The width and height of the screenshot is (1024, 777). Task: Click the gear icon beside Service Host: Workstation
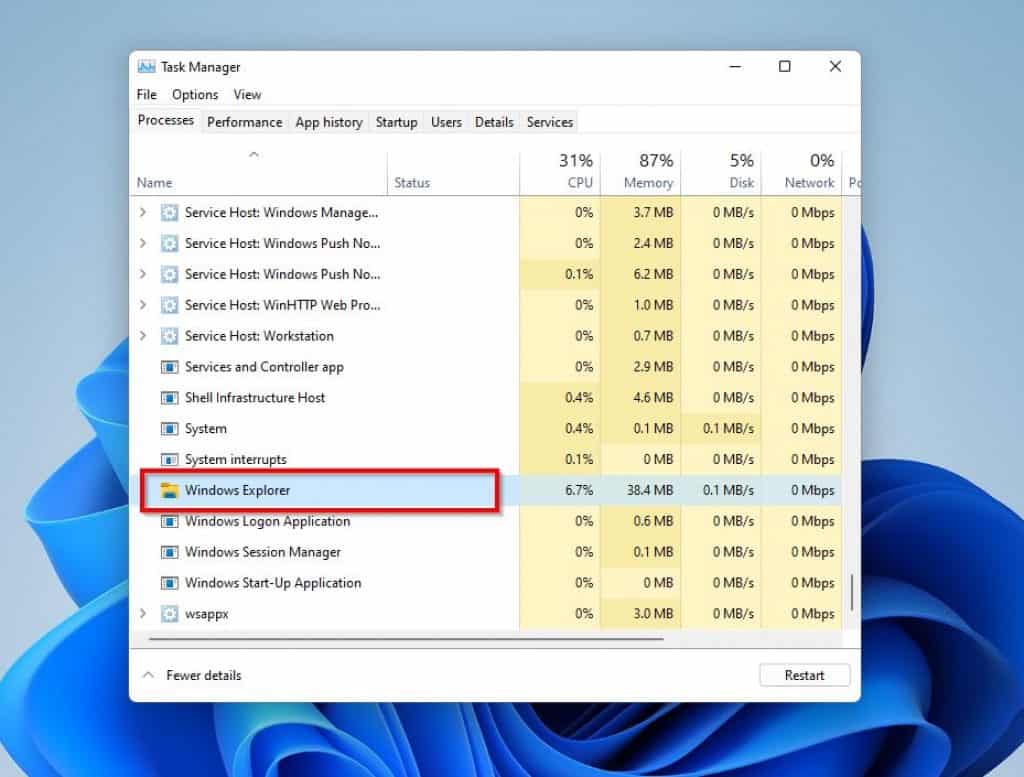[169, 336]
